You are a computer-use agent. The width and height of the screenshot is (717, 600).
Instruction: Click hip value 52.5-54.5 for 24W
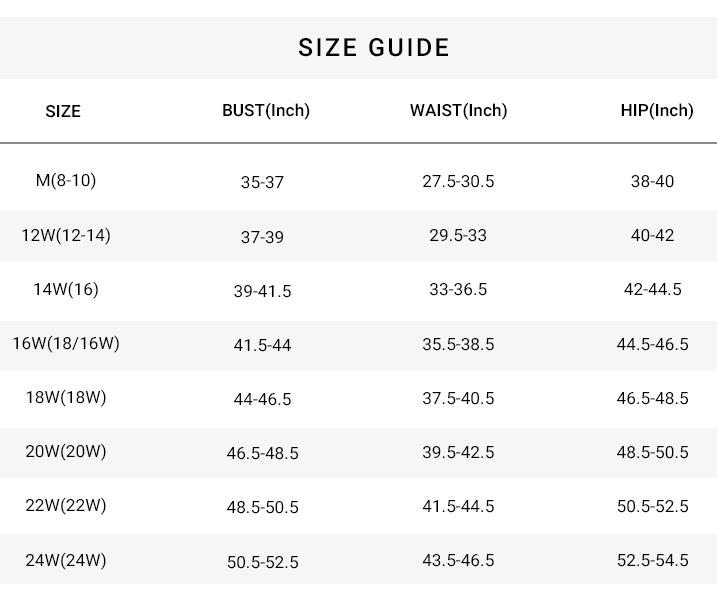pos(652,560)
